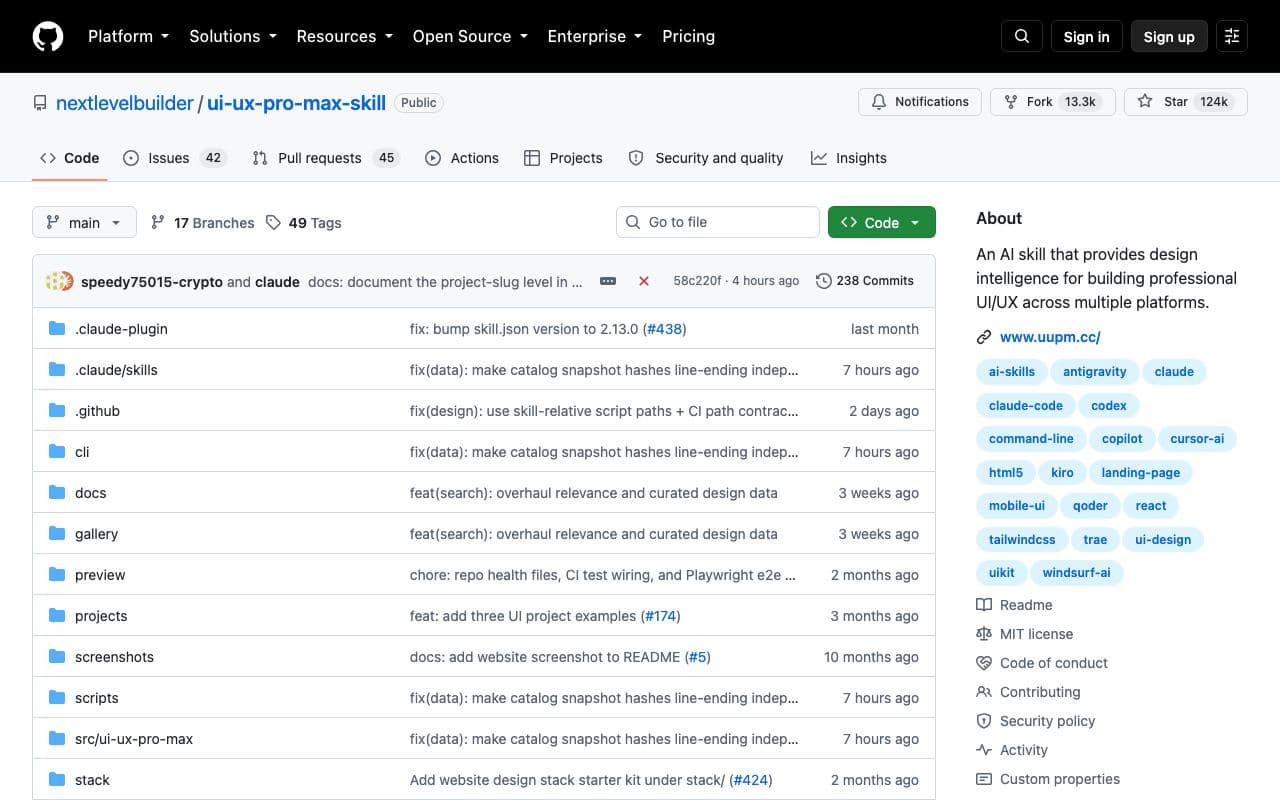Click the screenshots folder icon
The width and height of the screenshot is (1280, 800).
tap(57, 657)
